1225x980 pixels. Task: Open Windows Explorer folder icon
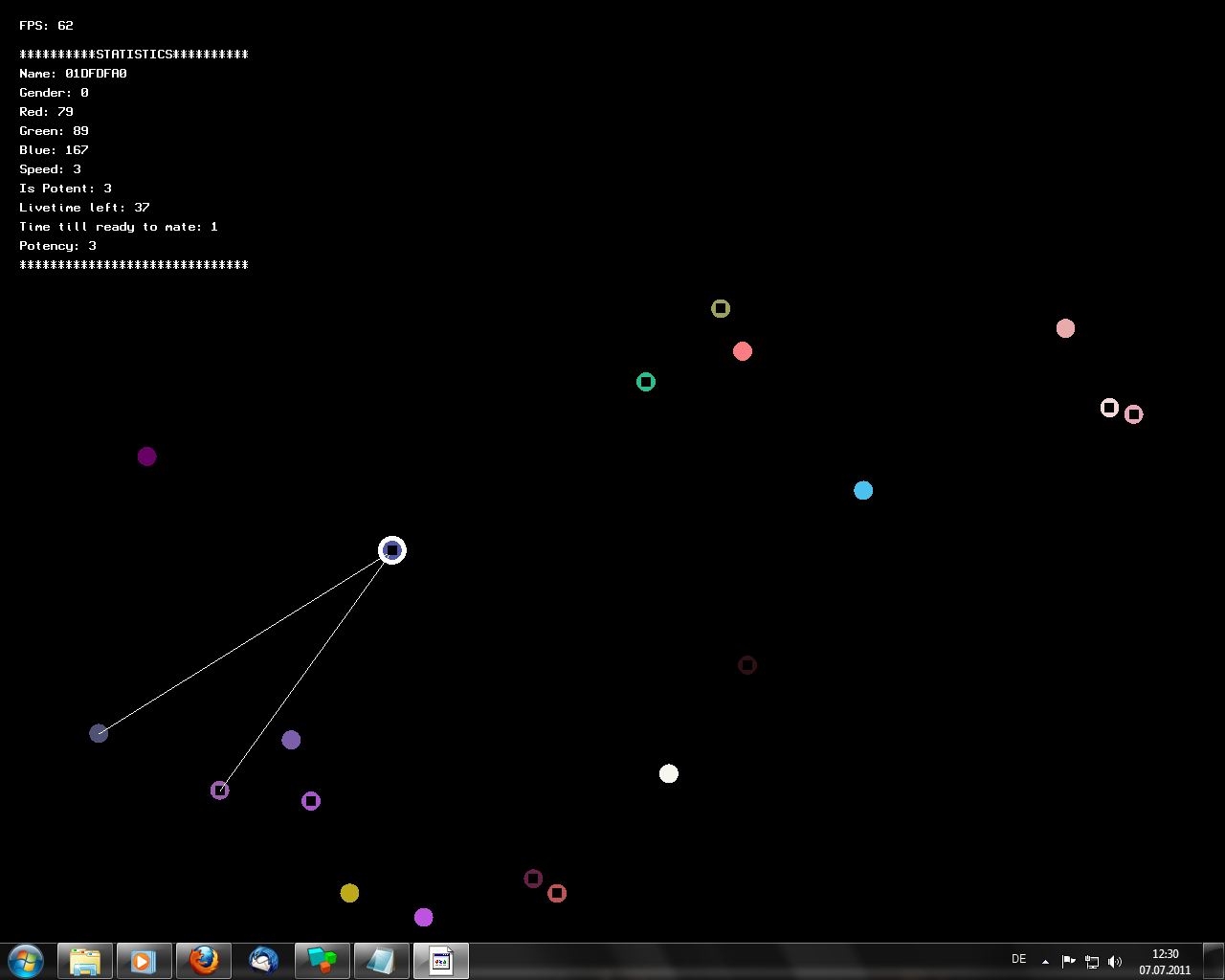(85, 960)
